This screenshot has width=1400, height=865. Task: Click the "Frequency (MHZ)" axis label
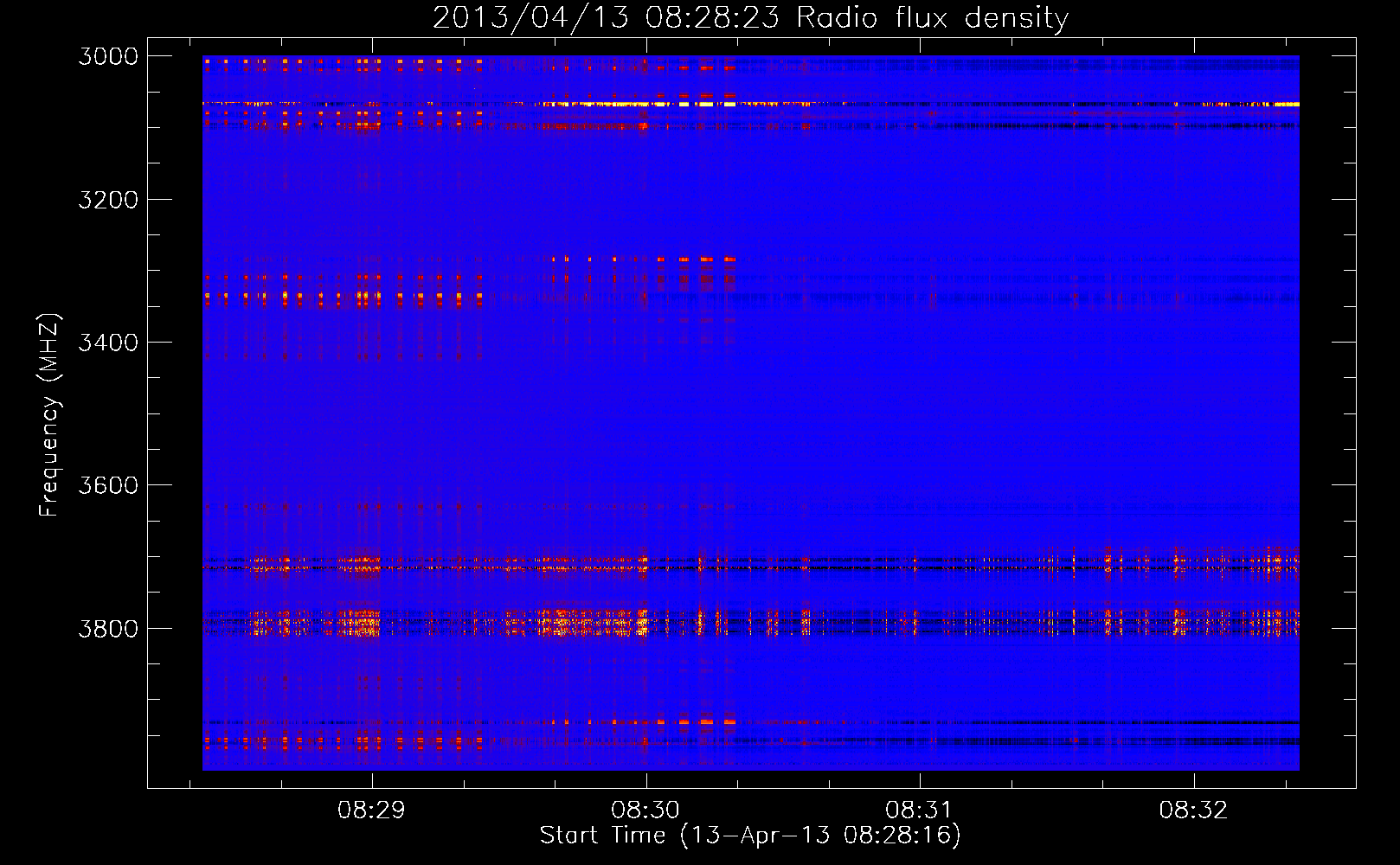pos(49,415)
